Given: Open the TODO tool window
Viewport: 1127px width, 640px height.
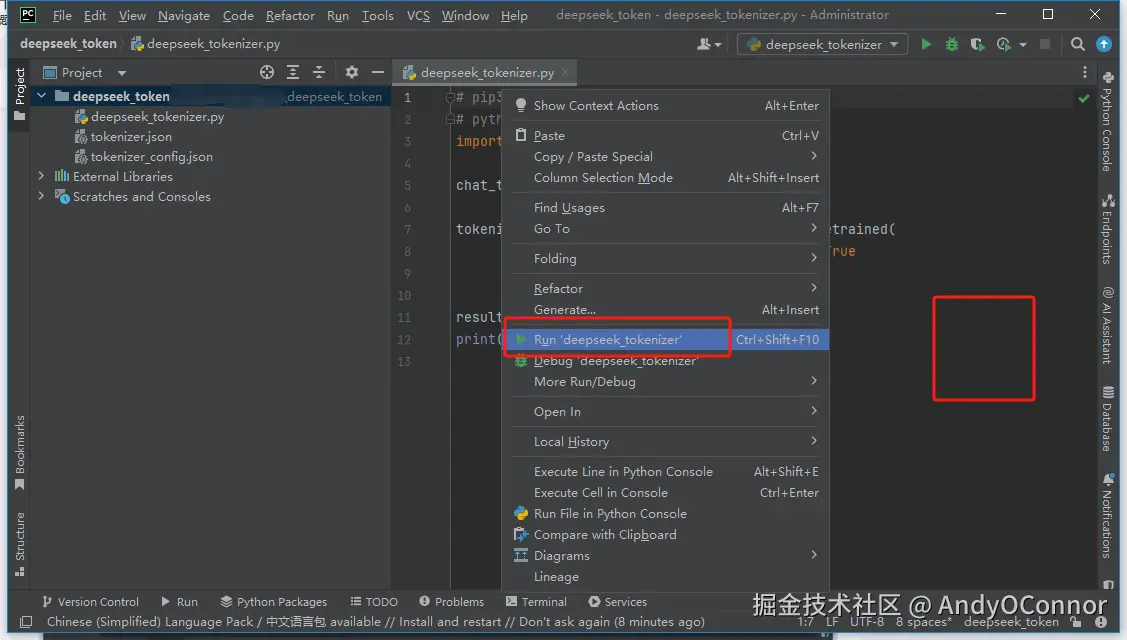Looking at the screenshot, I should 374,602.
